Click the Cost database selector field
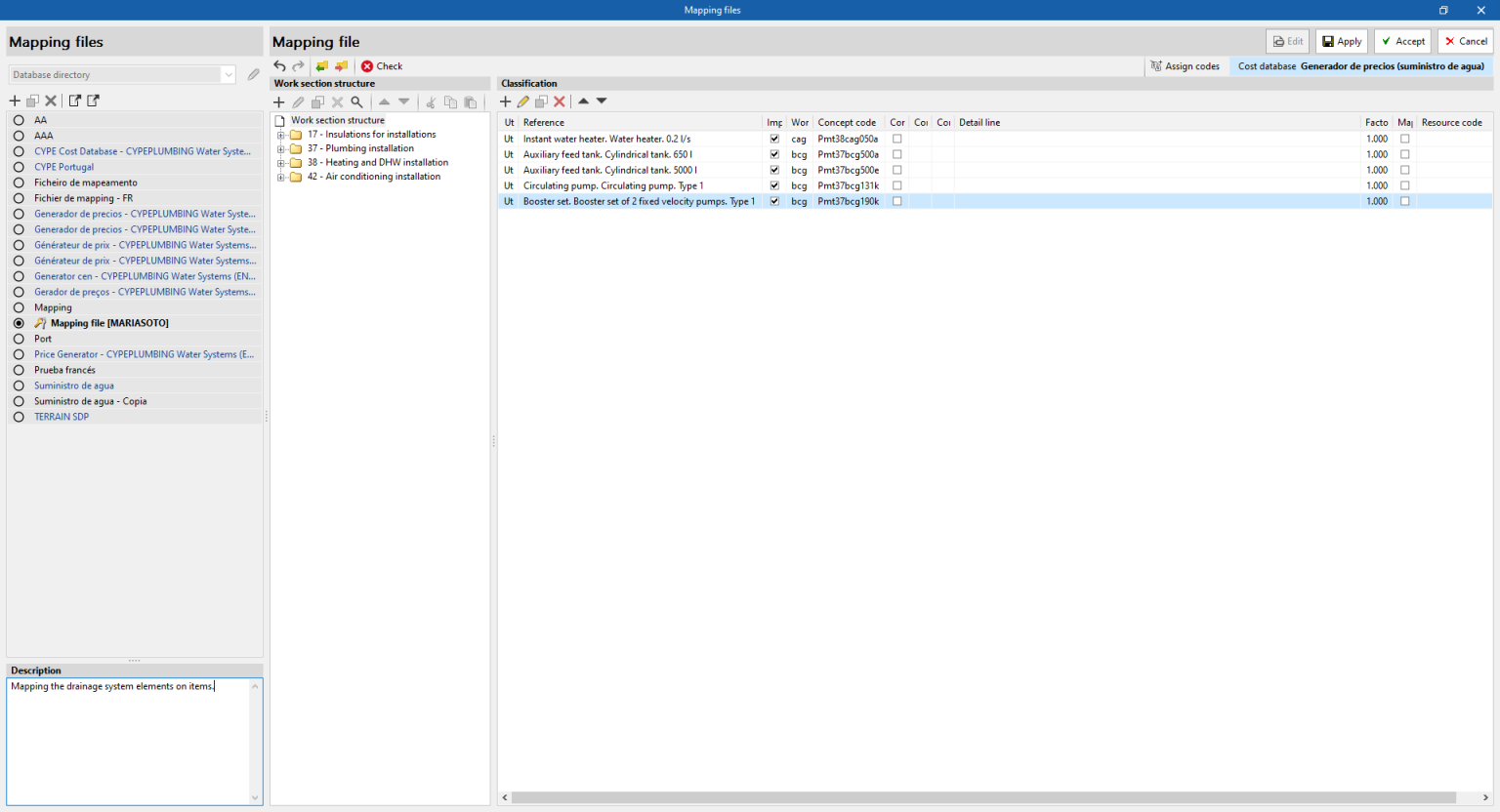 point(1360,66)
